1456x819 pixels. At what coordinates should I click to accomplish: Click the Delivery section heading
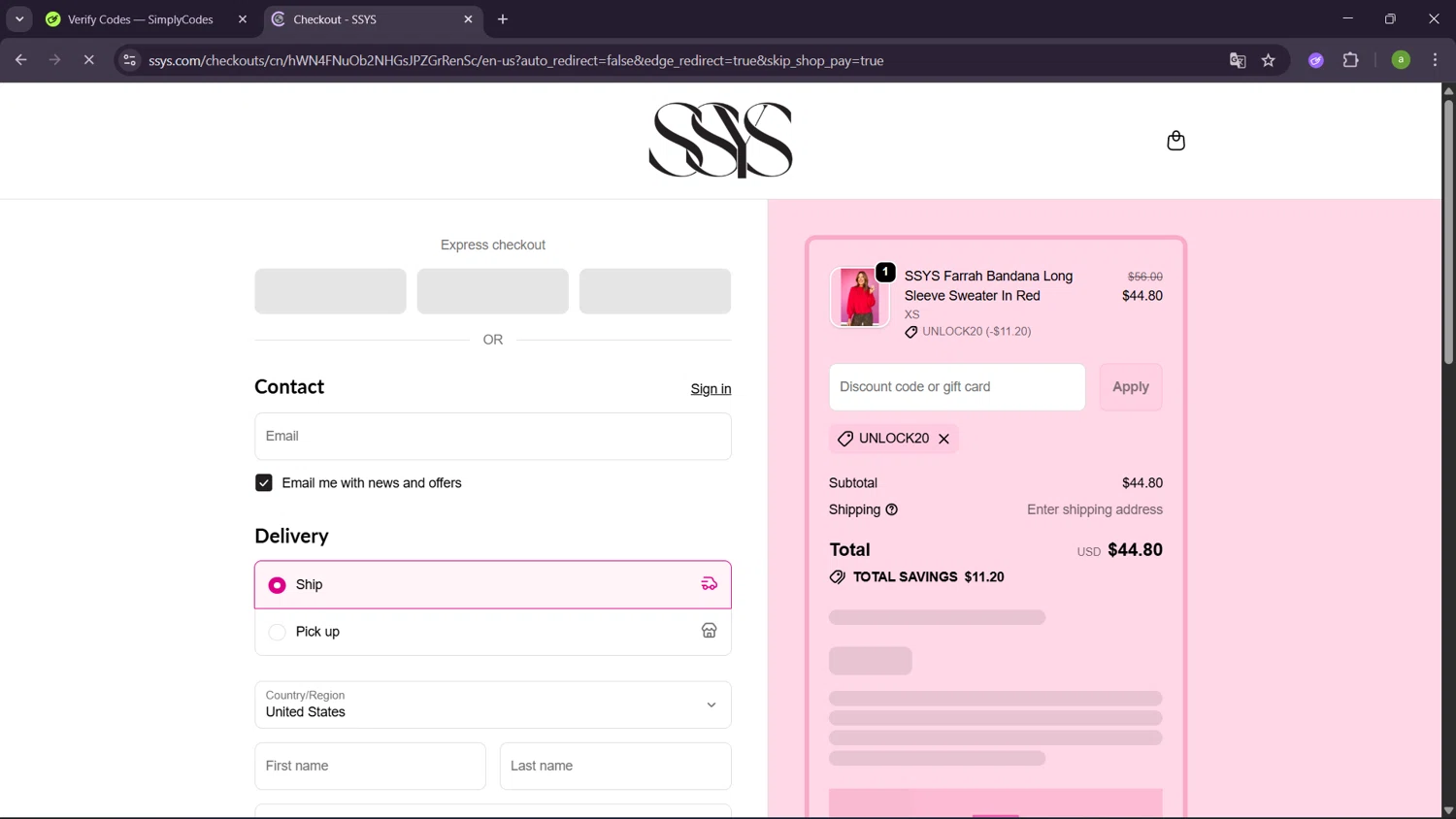pyautogui.click(x=291, y=537)
